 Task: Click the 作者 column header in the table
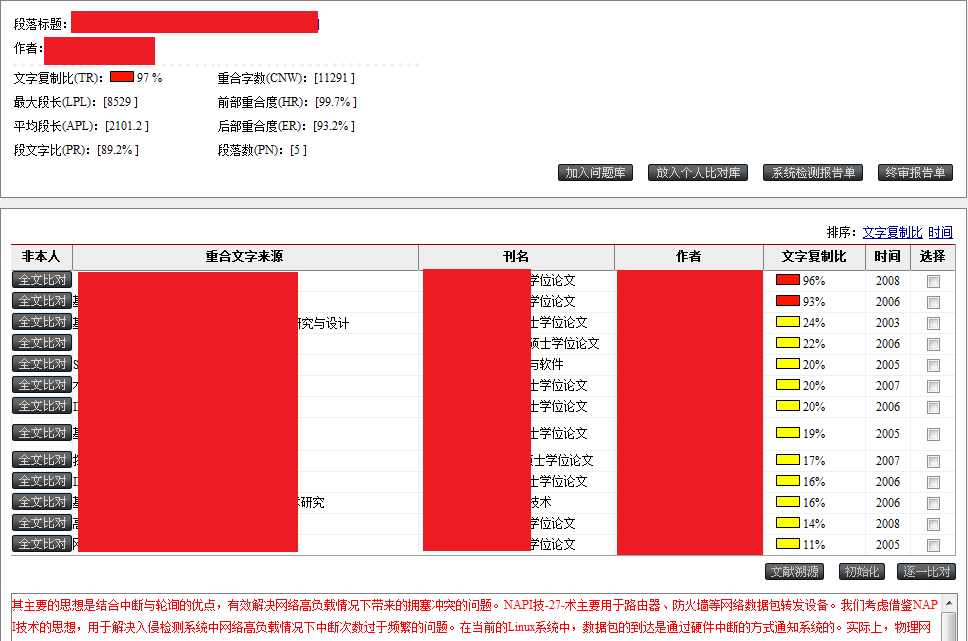pyautogui.click(x=689, y=256)
